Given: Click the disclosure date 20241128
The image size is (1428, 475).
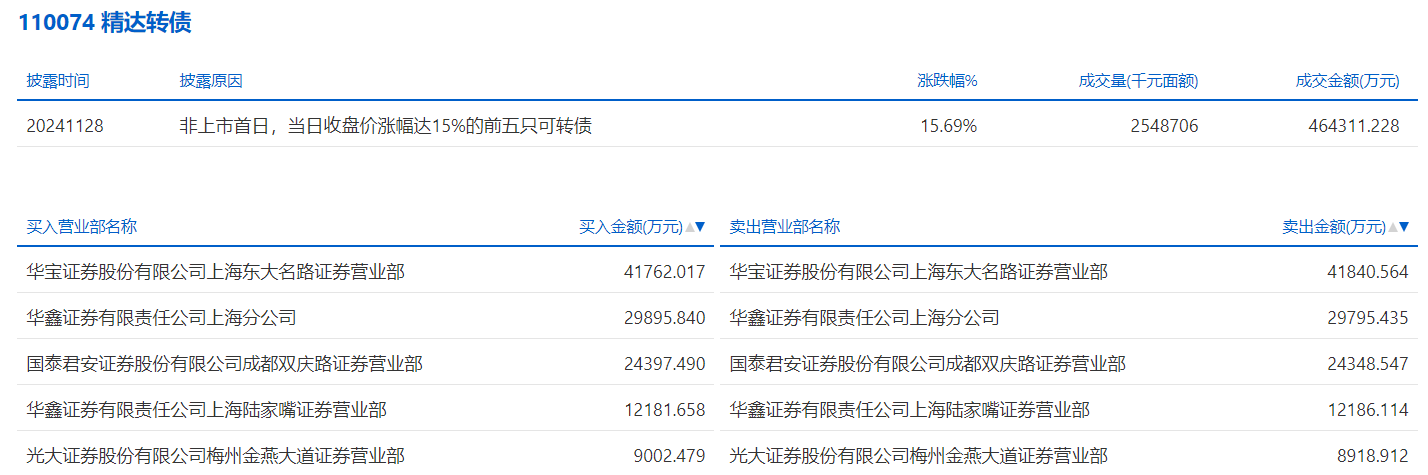Looking at the screenshot, I should [65, 126].
